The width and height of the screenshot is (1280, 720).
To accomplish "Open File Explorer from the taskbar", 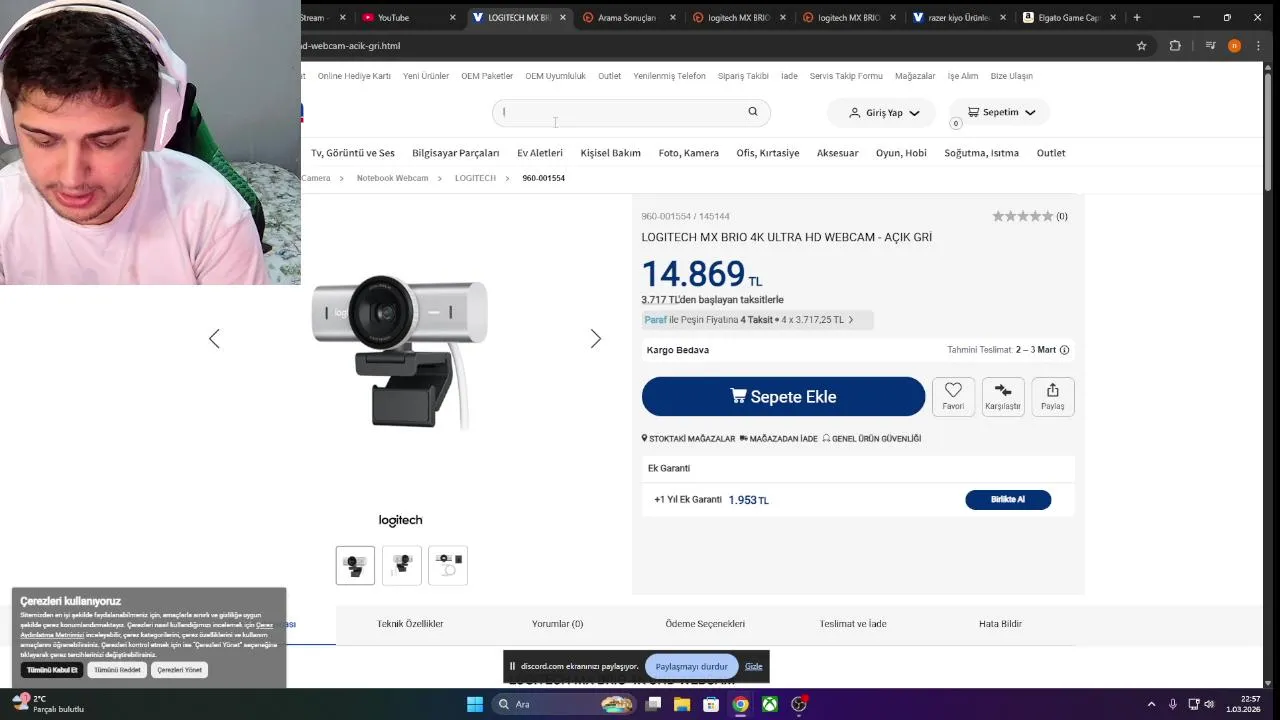I will (x=682, y=704).
